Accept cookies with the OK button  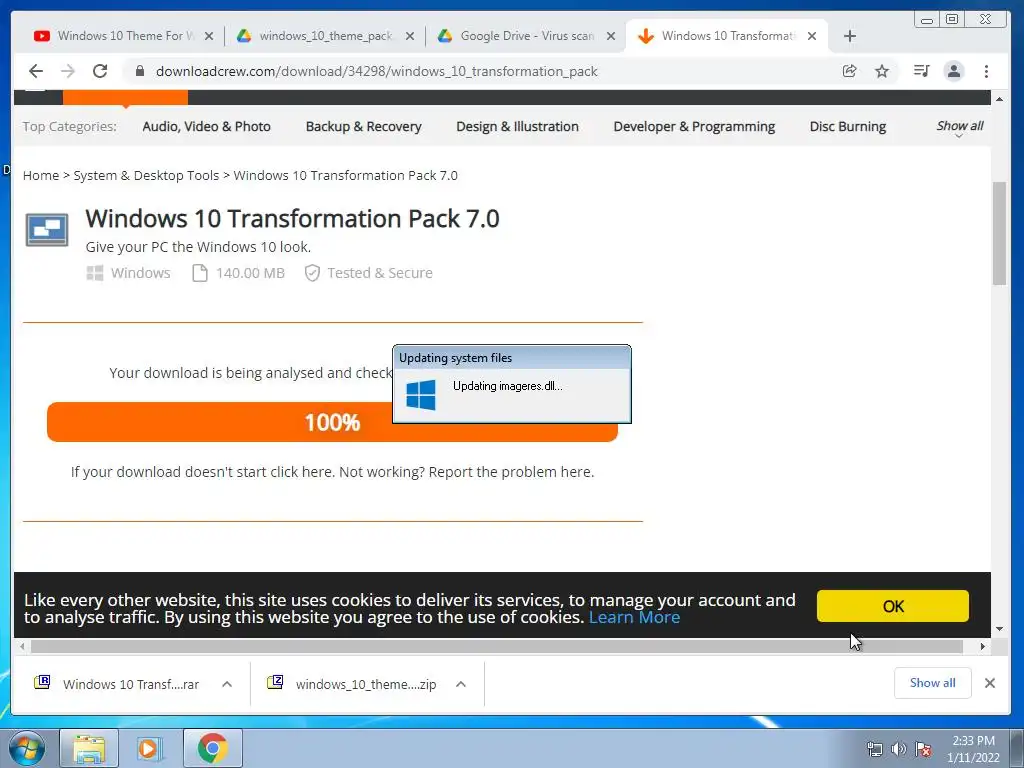click(x=893, y=606)
